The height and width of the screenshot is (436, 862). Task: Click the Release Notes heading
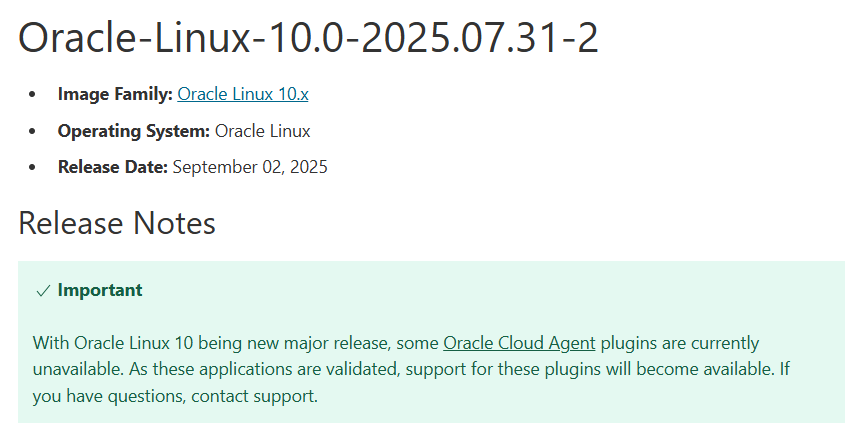point(117,223)
